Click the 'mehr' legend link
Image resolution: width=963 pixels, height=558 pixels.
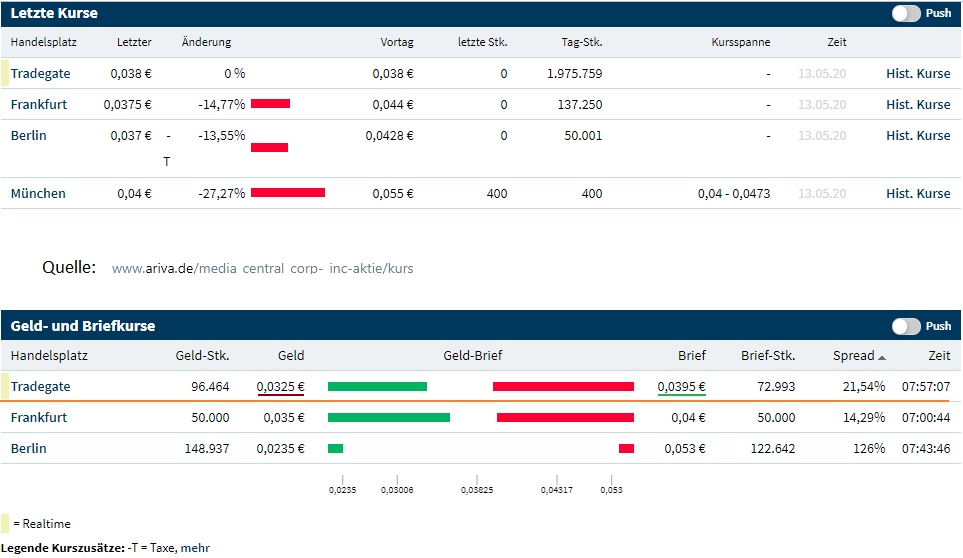[x=195, y=548]
